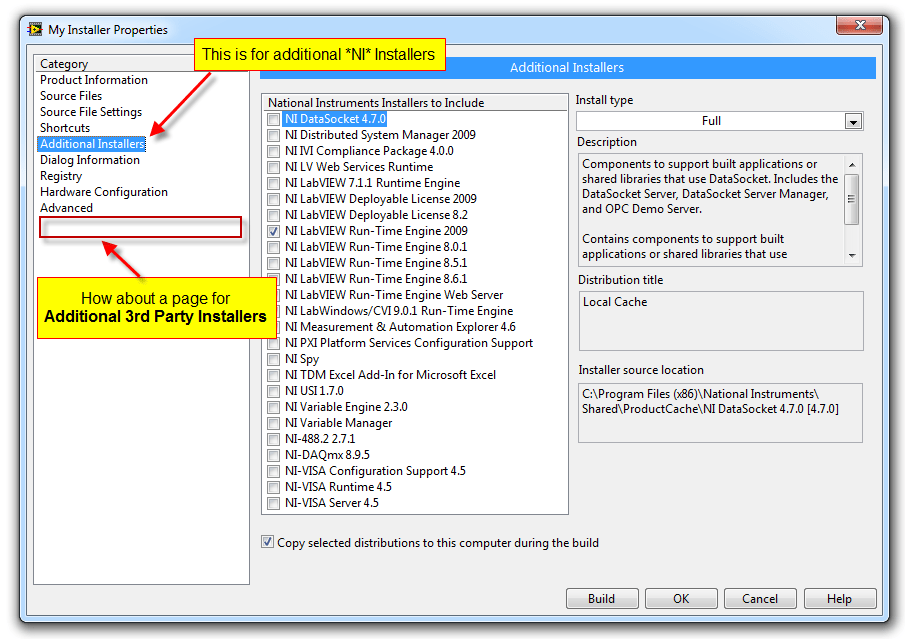Open the Product Information category page
Viewport: 905px width, 639px height.
click(x=93, y=79)
